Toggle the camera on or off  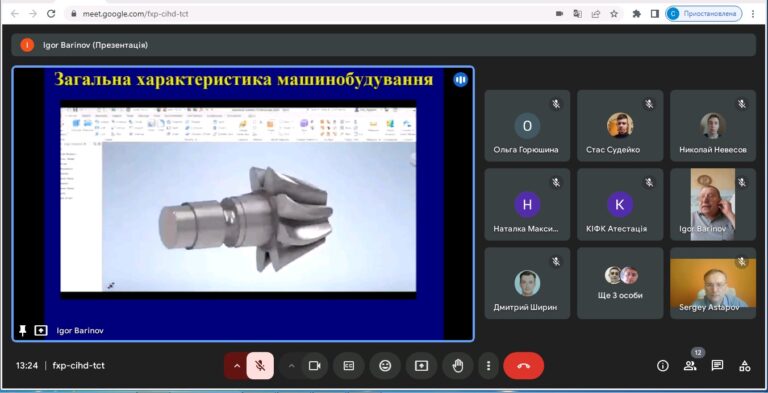314,366
